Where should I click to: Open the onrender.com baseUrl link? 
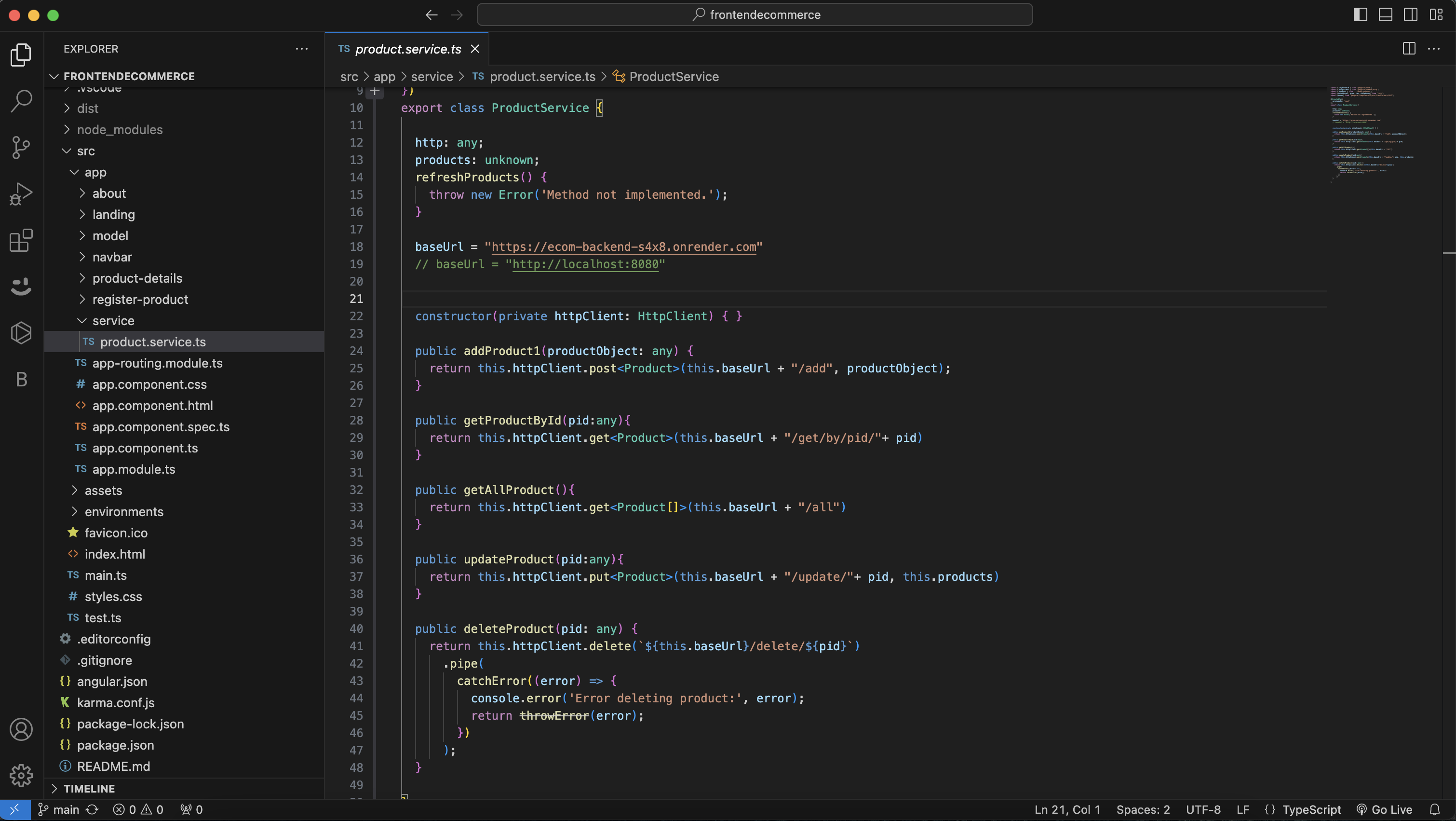pos(623,246)
